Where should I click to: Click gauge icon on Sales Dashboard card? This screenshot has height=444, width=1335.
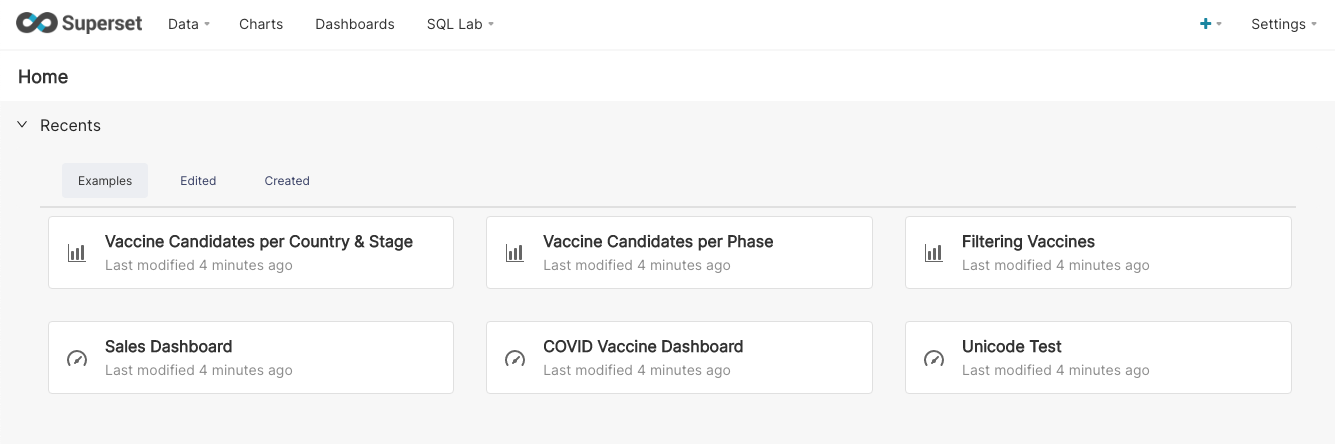[77, 358]
